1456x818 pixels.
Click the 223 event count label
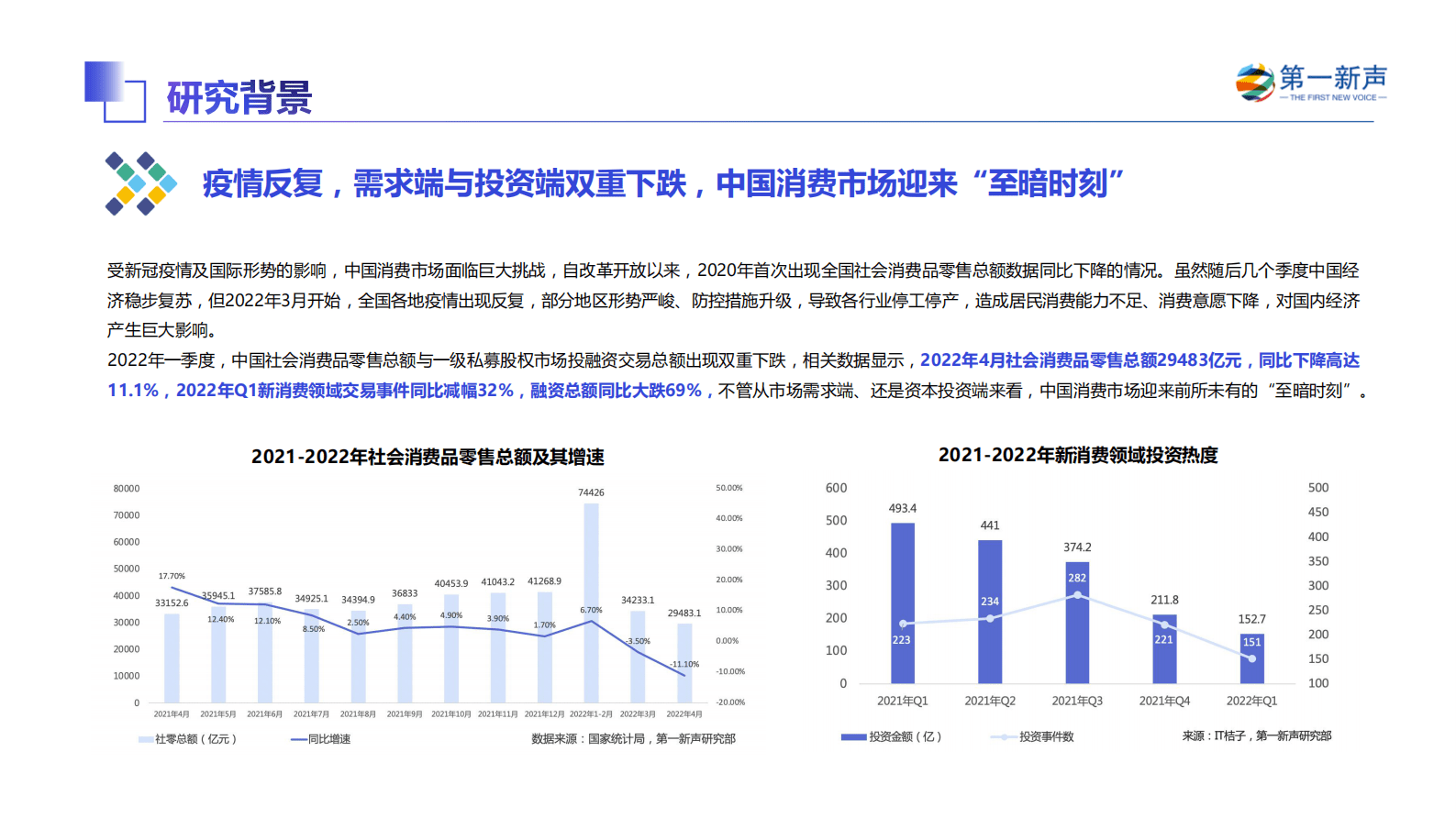coord(902,640)
